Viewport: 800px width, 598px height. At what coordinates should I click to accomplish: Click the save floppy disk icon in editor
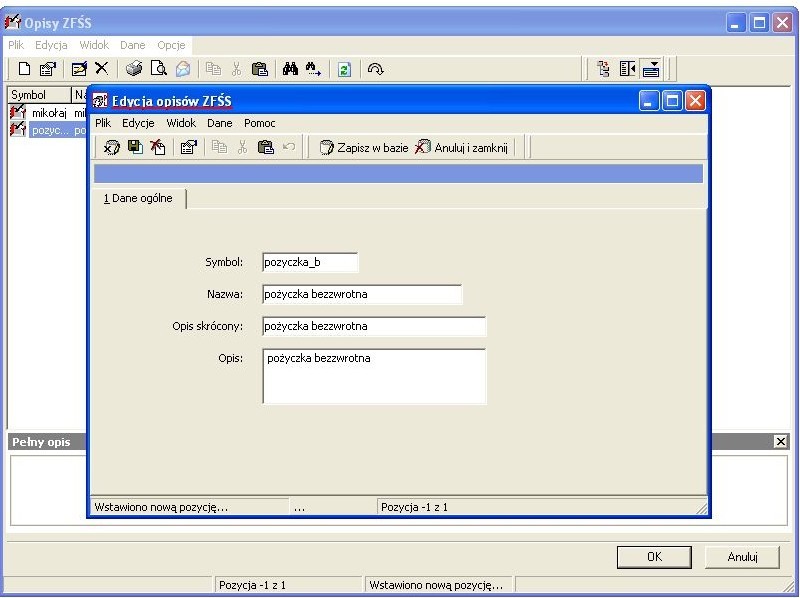point(135,147)
